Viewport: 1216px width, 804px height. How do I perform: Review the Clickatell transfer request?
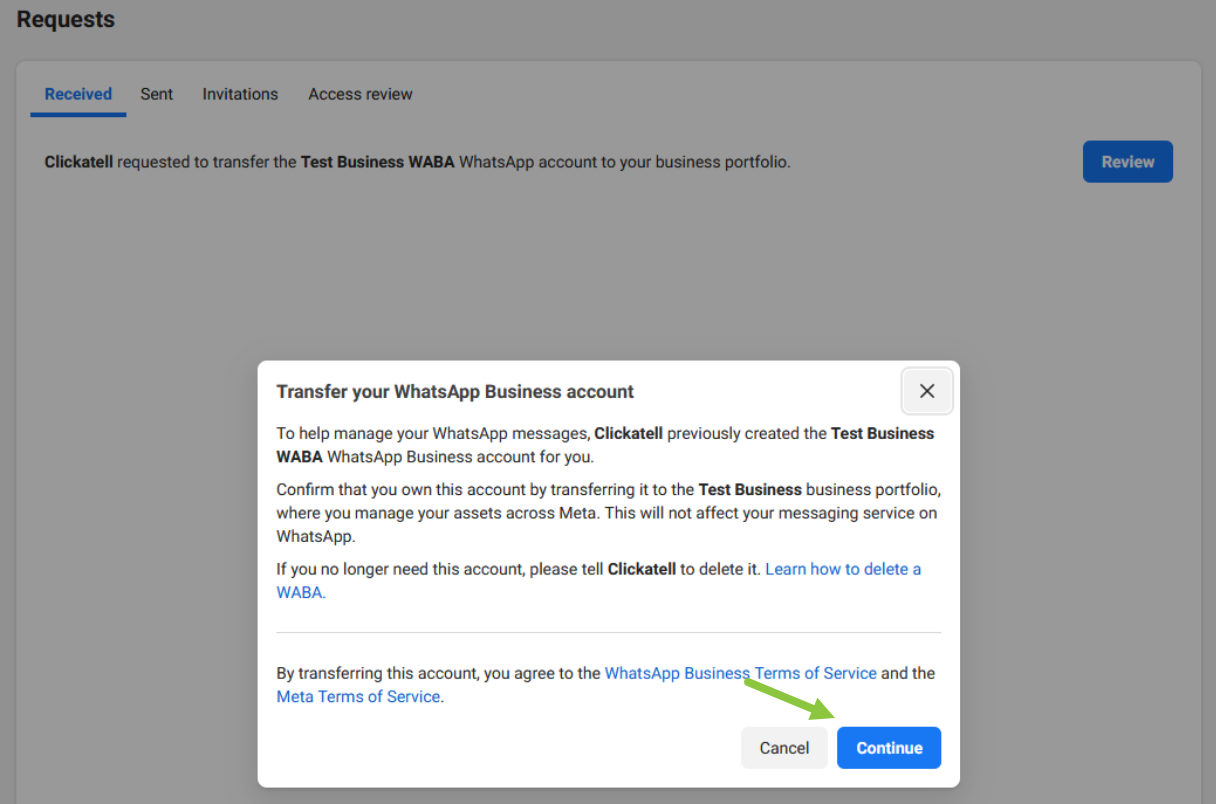click(x=1128, y=162)
